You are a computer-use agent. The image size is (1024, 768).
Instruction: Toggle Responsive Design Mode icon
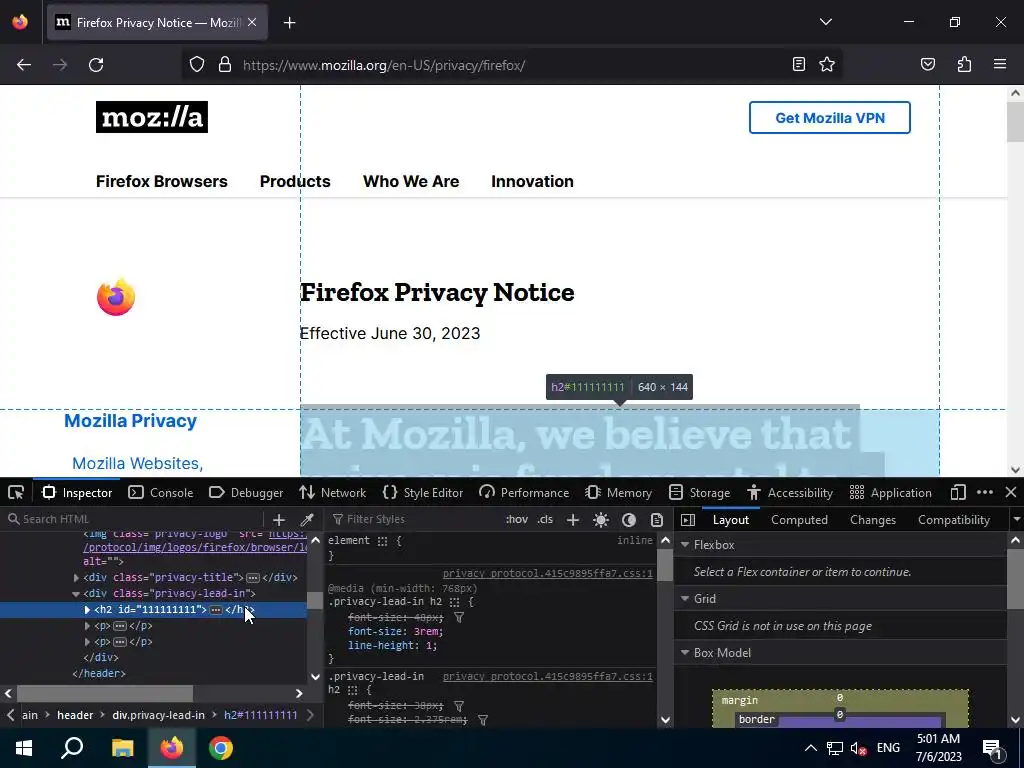point(958,492)
